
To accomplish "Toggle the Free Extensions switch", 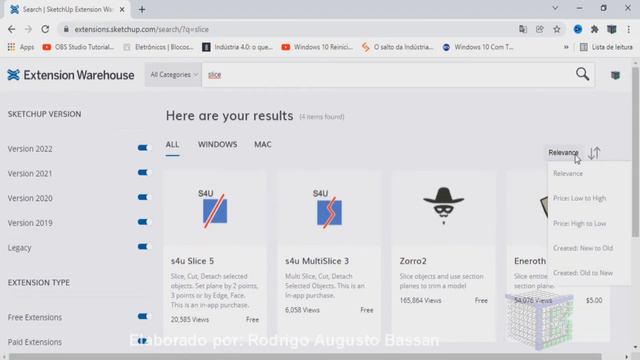I will 142,316.
